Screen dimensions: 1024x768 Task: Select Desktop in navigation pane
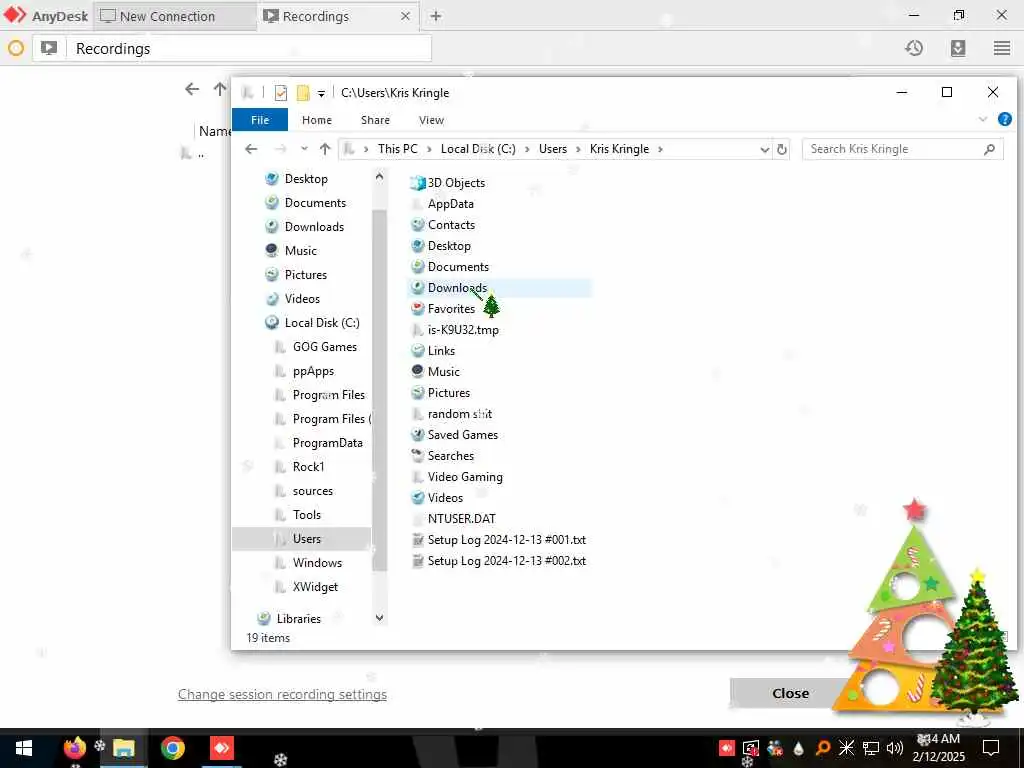(306, 179)
